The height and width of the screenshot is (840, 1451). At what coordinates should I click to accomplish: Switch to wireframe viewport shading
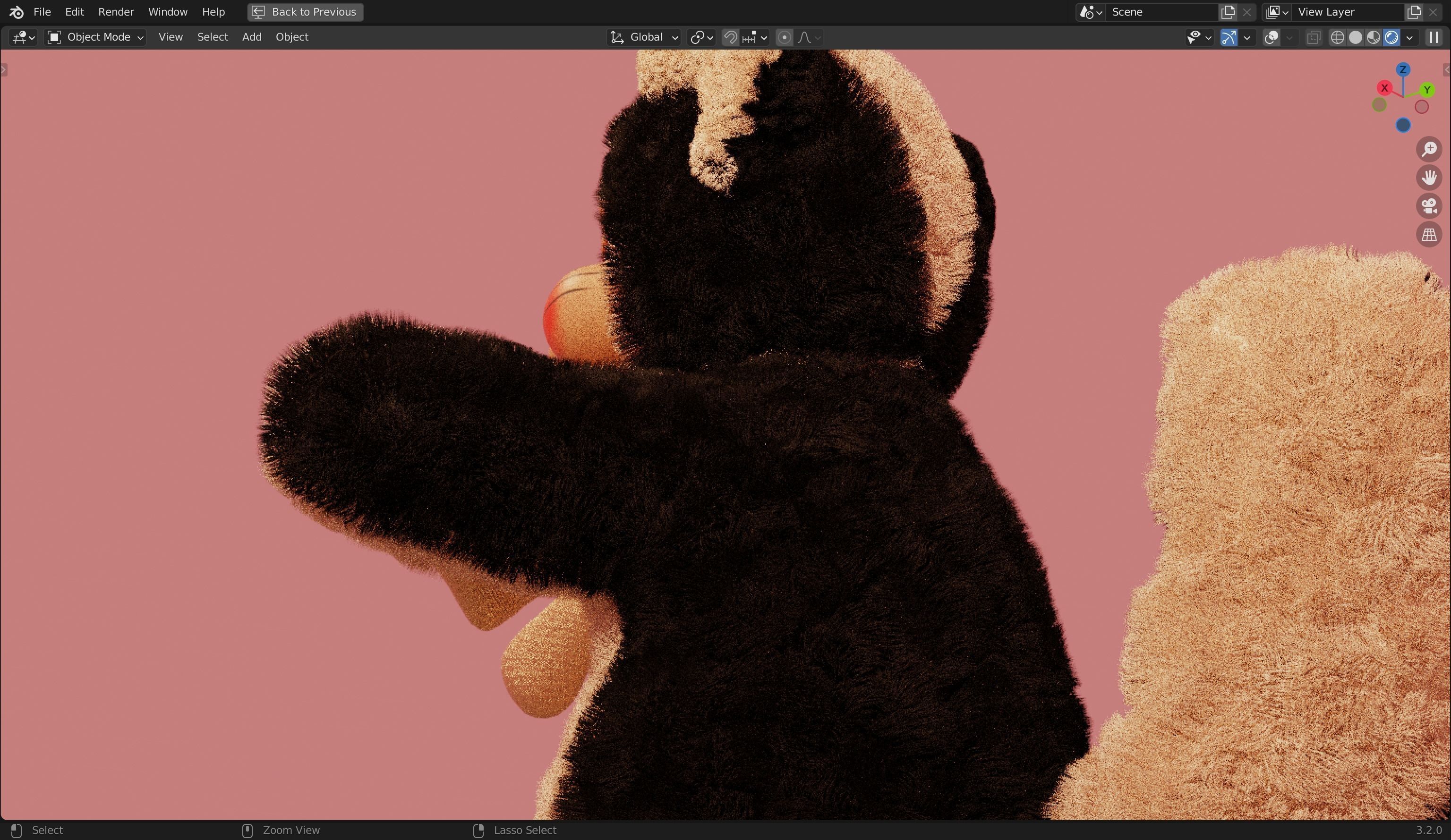pyautogui.click(x=1337, y=37)
